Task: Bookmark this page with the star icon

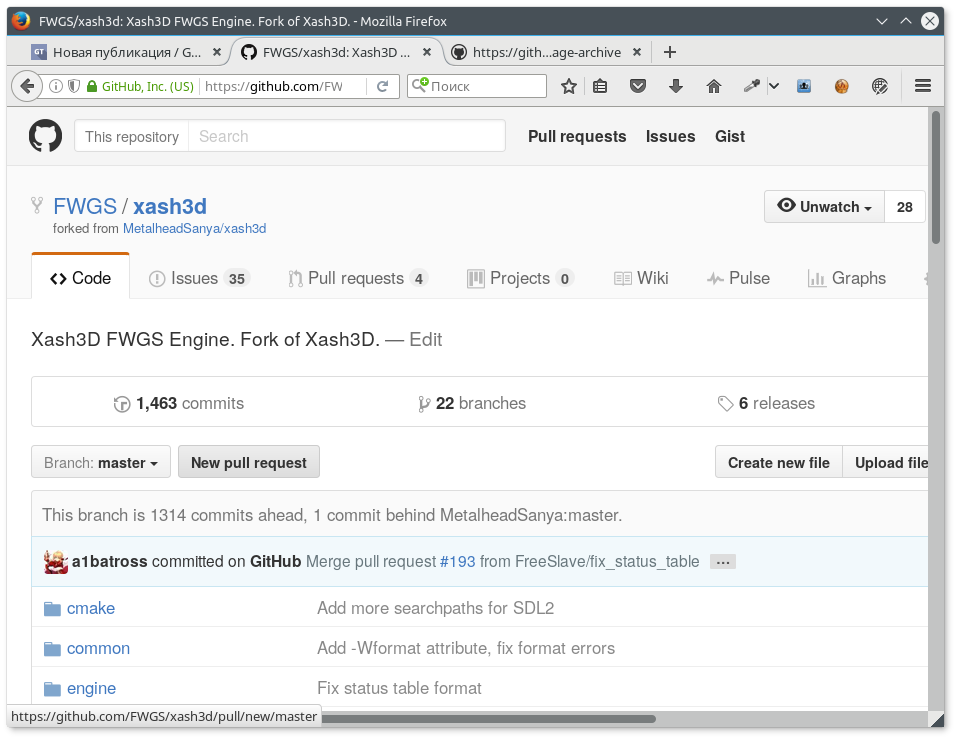Action: click(569, 86)
